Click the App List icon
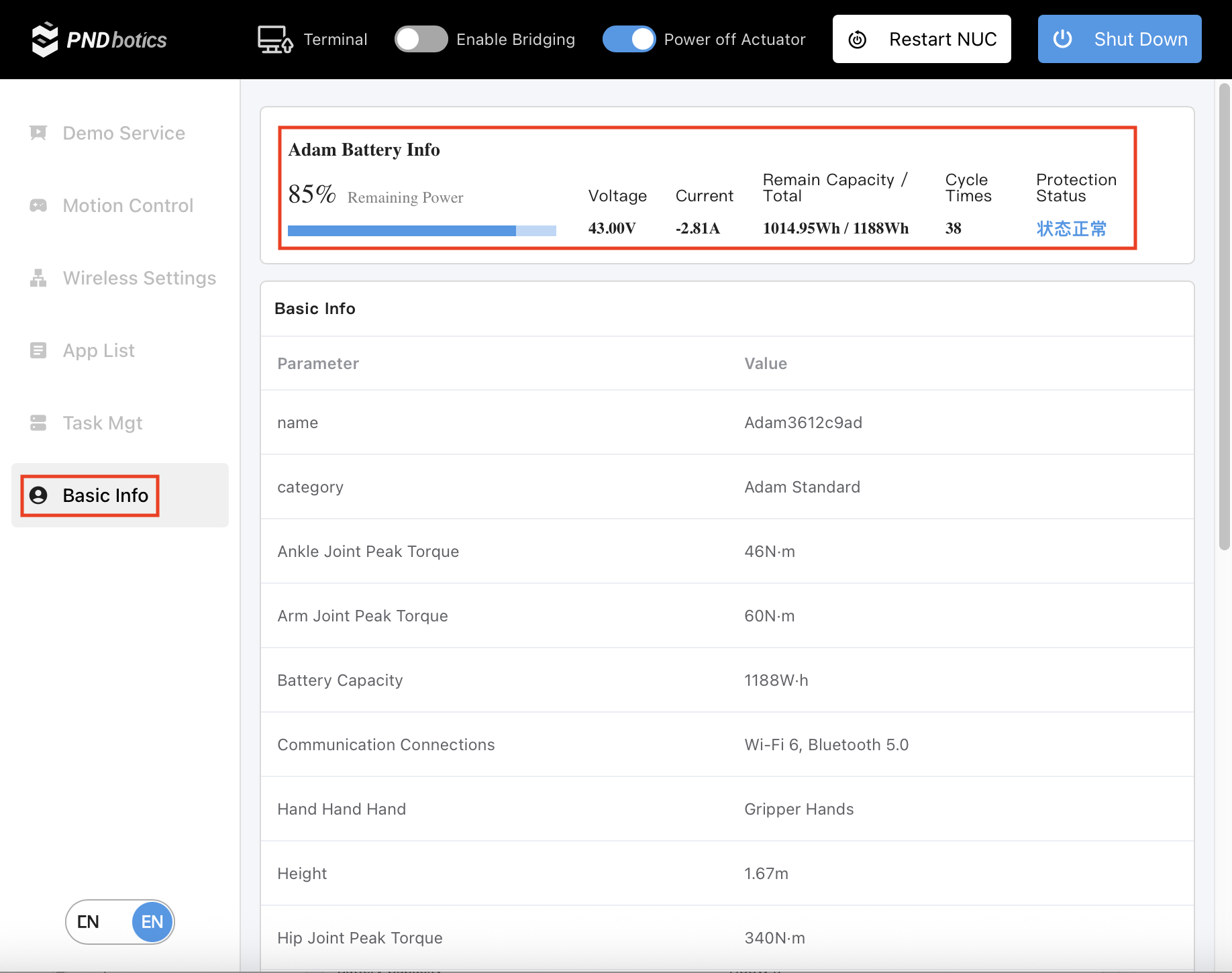Image resolution: width=1232 pixels, height=973 pixels. tap(38, 350)
